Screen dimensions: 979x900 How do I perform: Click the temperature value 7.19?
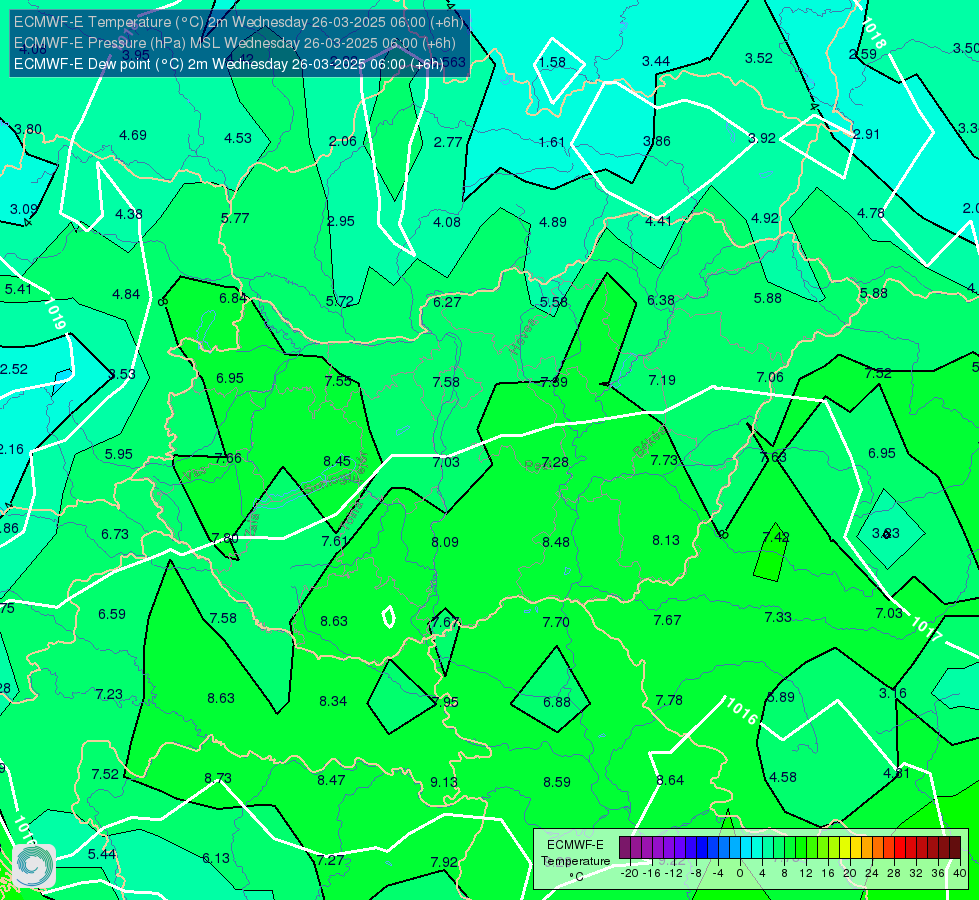[x=662, y=380]
